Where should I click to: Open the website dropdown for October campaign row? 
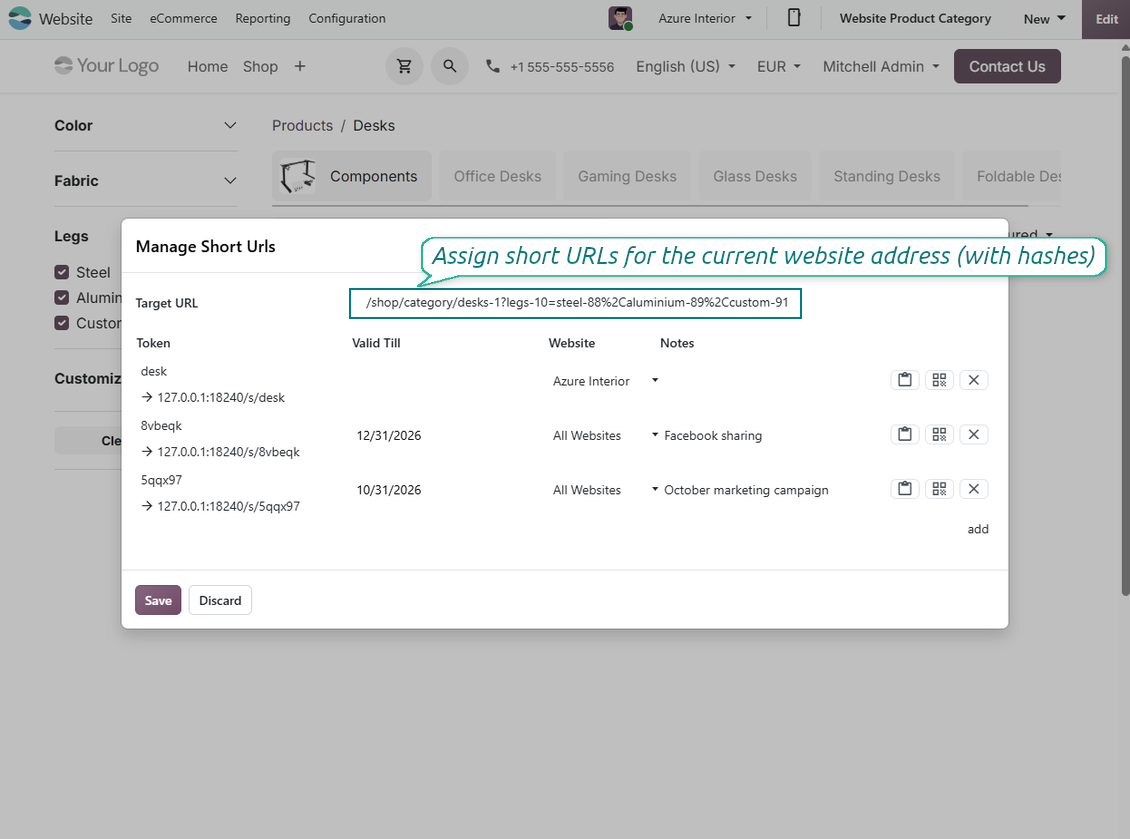(x=605, y=490)
